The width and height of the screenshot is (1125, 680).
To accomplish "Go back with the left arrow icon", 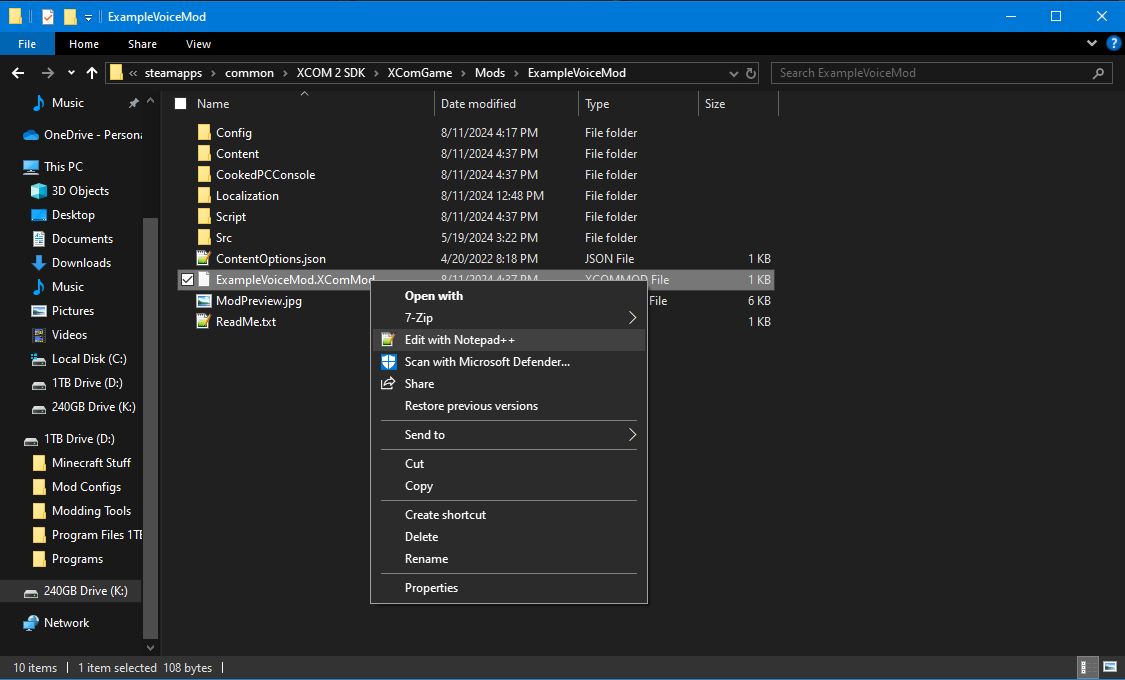I will click(x=18, y=72).
